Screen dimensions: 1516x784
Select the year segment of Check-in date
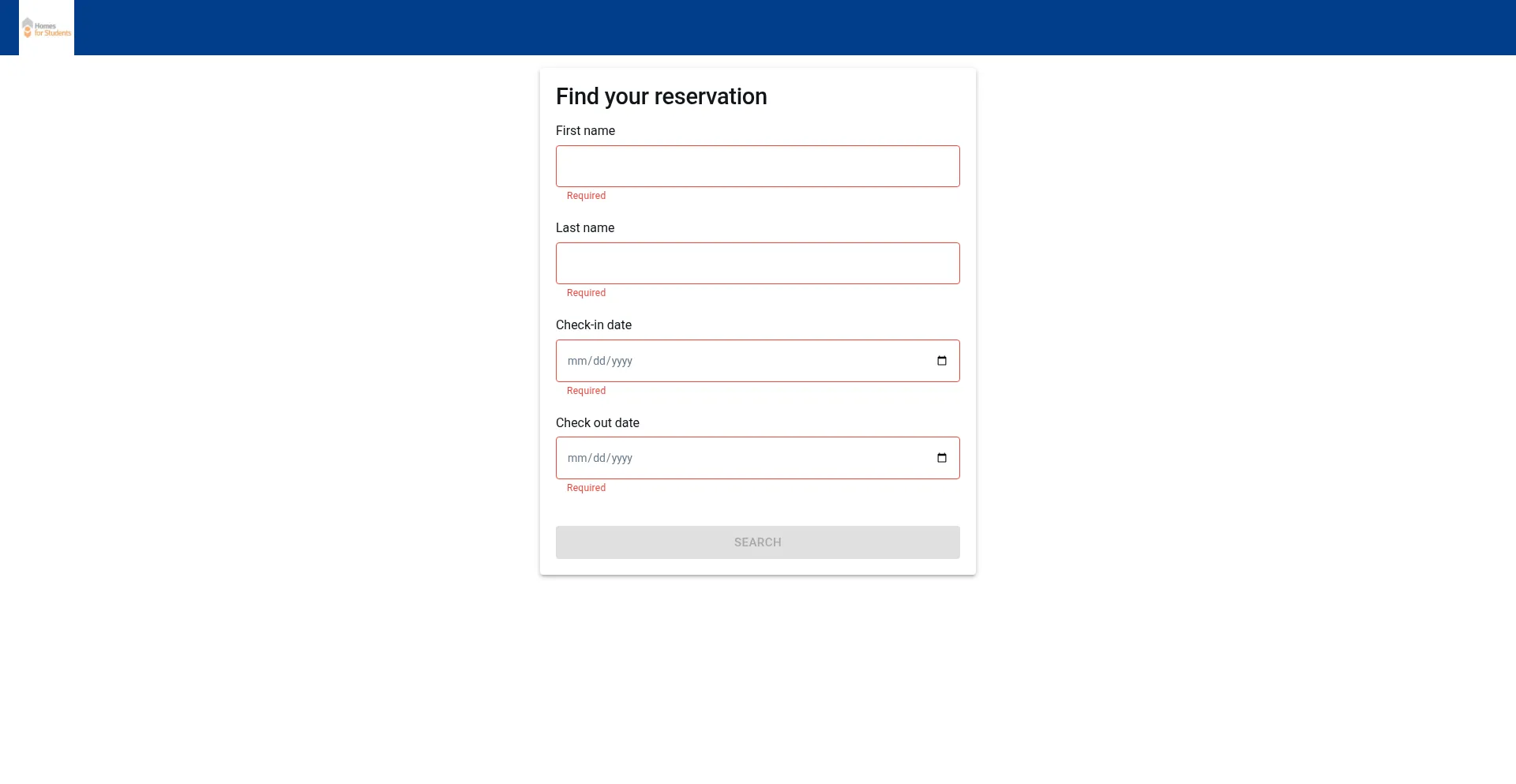622,361
